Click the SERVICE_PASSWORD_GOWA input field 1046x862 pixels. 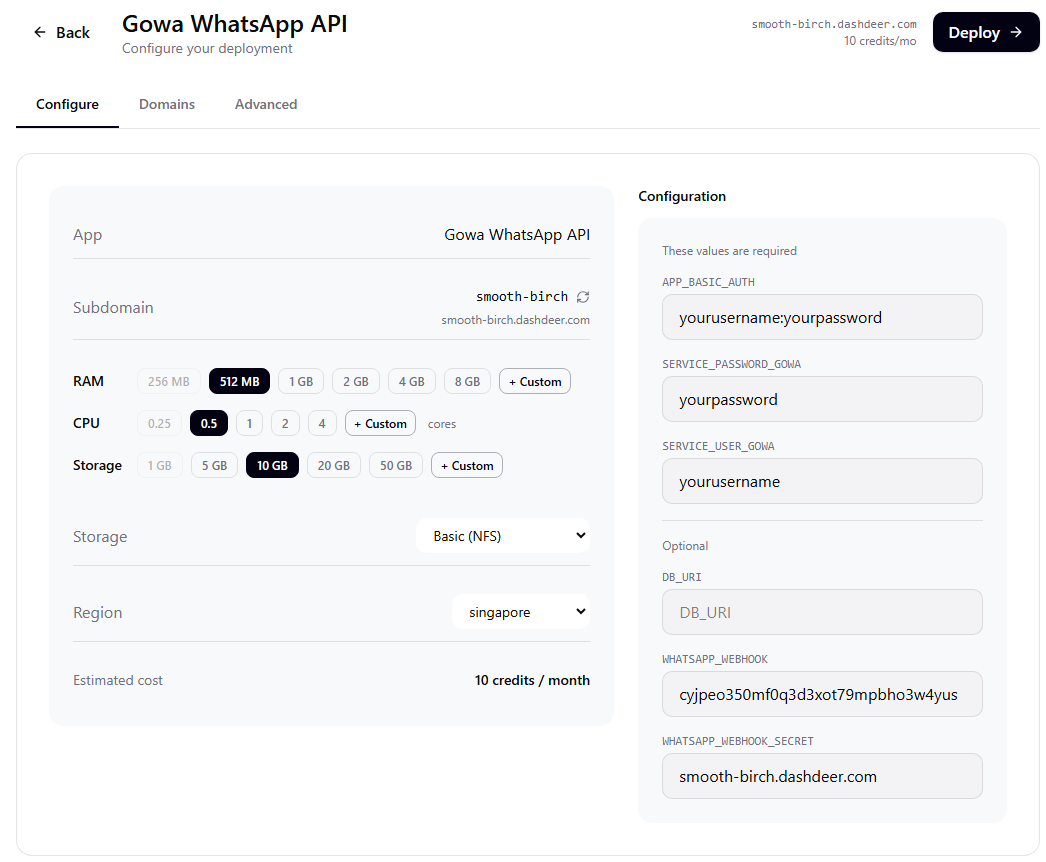click(822, 400)
